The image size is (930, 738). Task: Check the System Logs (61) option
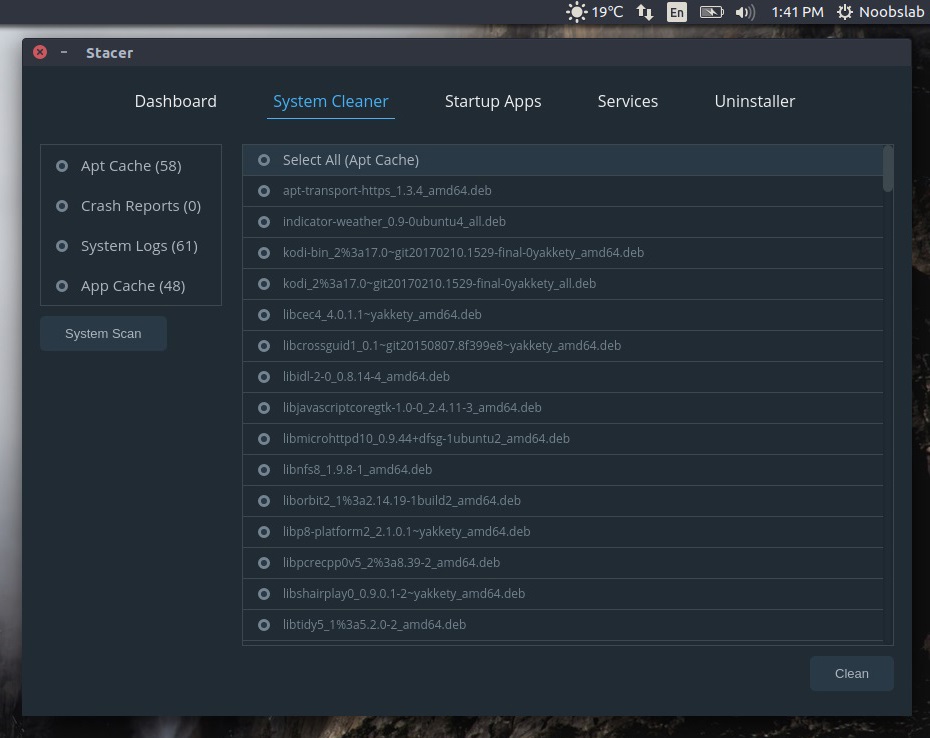pyautogui.click(x=62, y=245)
